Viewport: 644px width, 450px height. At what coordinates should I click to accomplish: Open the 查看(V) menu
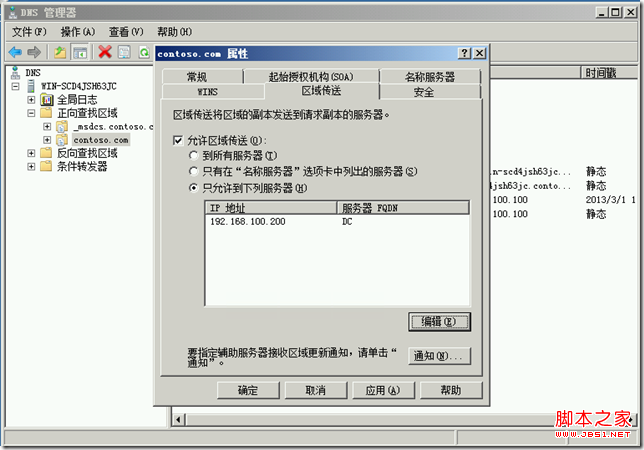tap(126, 32)
